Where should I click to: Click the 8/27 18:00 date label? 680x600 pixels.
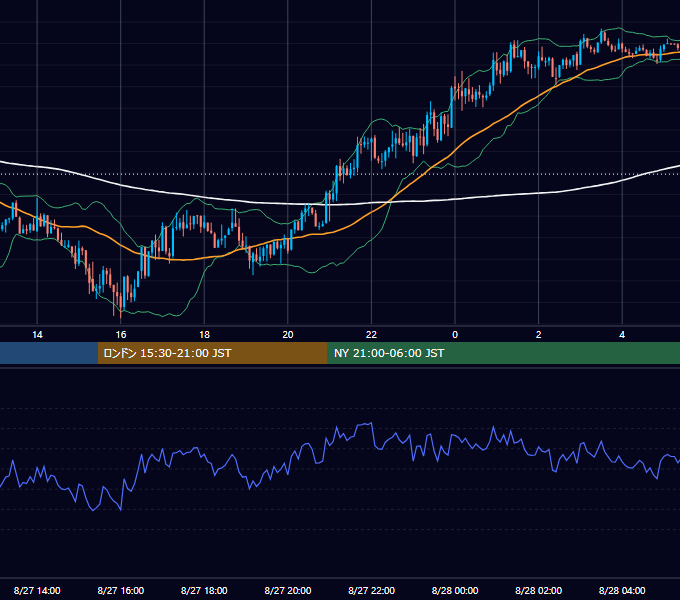(204, 590)
